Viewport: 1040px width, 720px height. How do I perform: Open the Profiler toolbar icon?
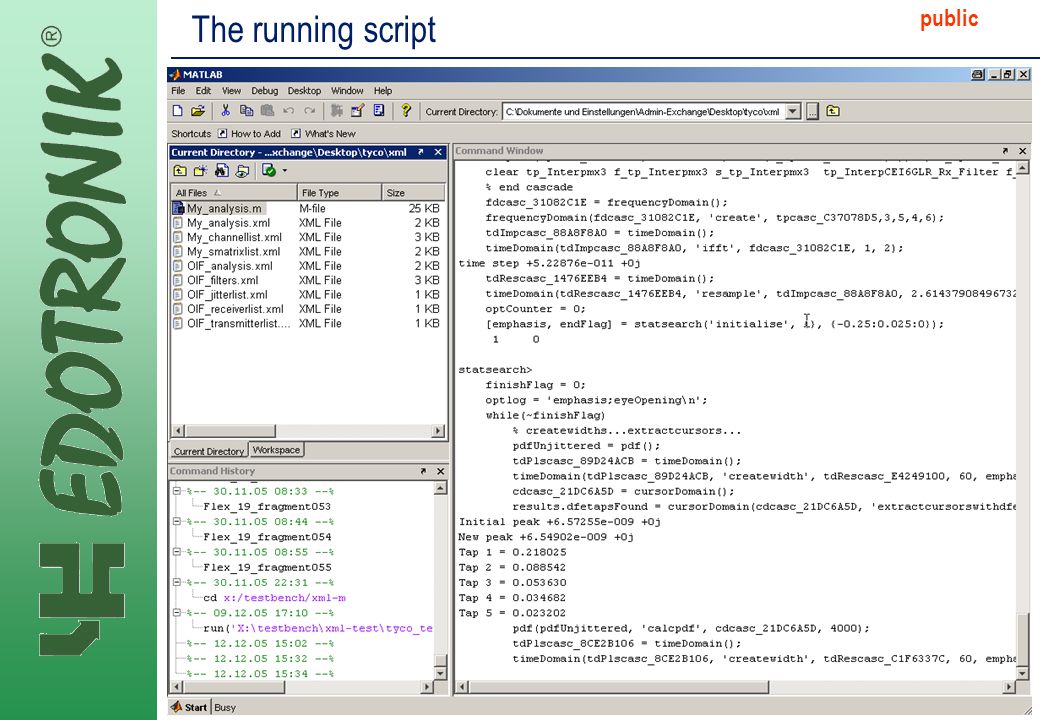tap(379, 111)
